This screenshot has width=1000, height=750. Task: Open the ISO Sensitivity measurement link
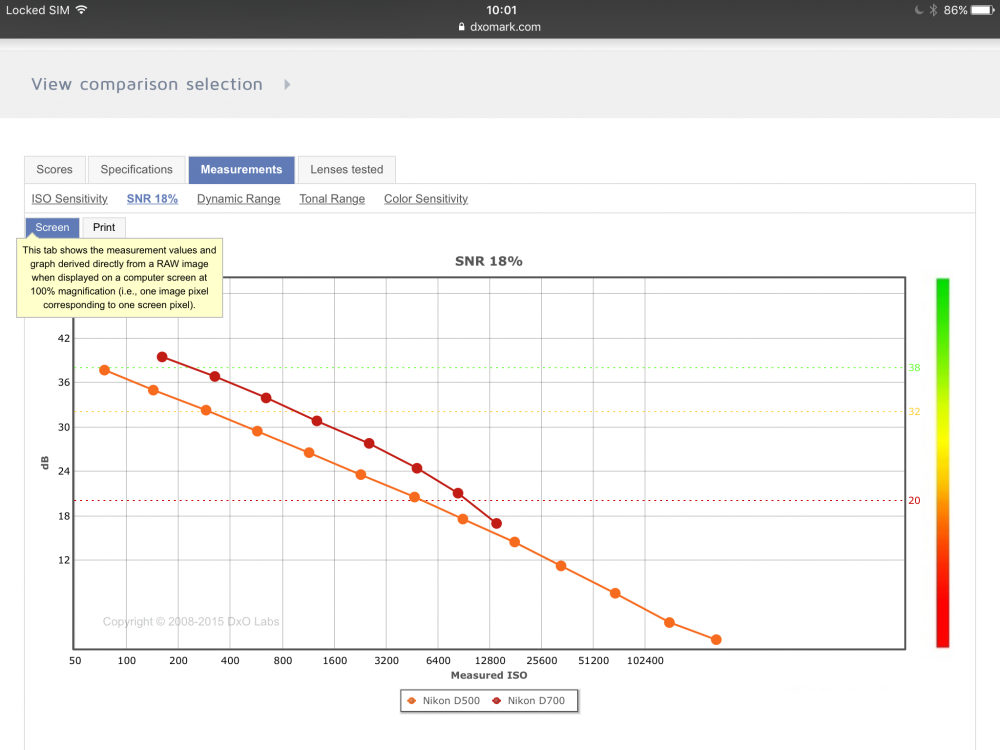point(70,199)
